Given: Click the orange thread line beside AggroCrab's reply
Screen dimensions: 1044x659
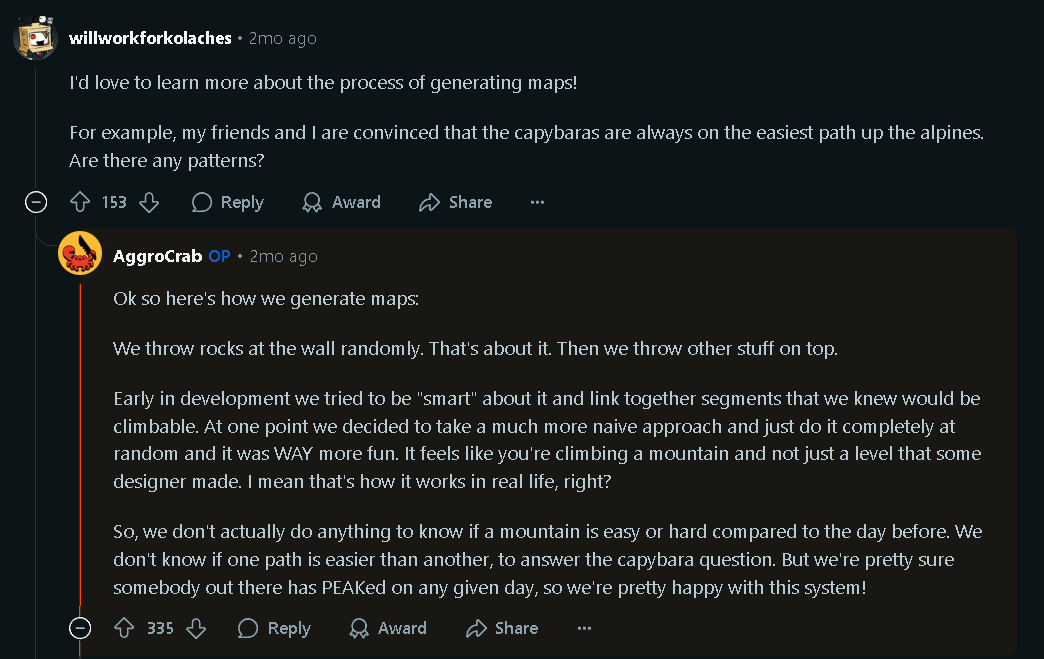Looking at the screenshot, I should click(80, 450).
